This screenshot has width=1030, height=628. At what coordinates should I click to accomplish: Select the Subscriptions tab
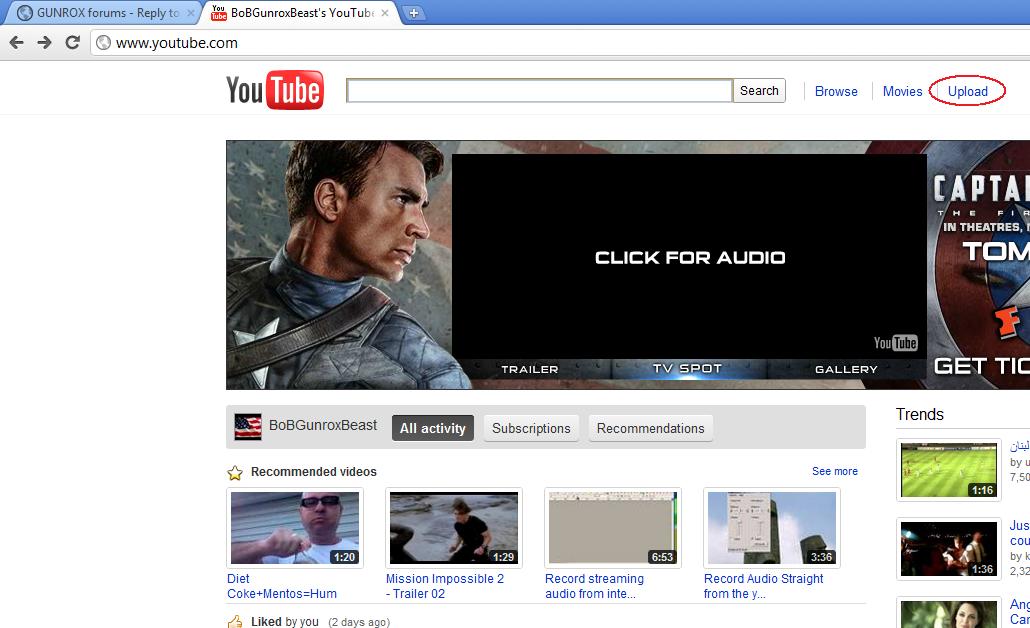(x=531, y=428)
